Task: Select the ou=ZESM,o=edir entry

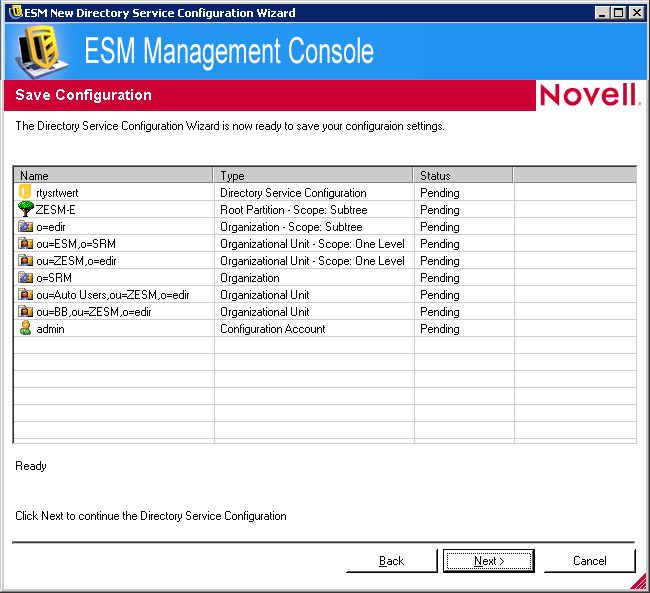Action: pos(76,261)
